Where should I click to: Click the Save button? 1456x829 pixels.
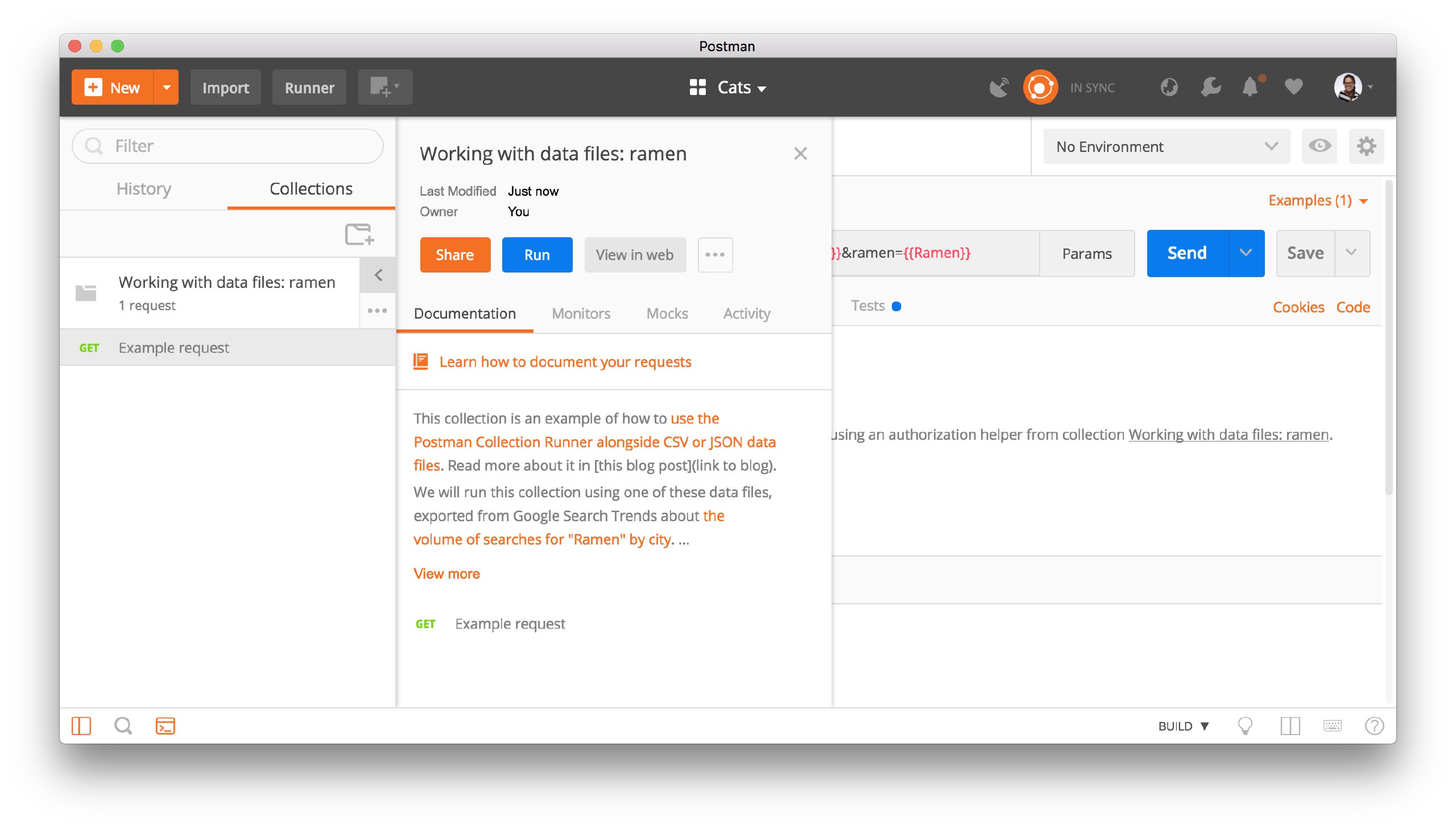(1305, 253)
